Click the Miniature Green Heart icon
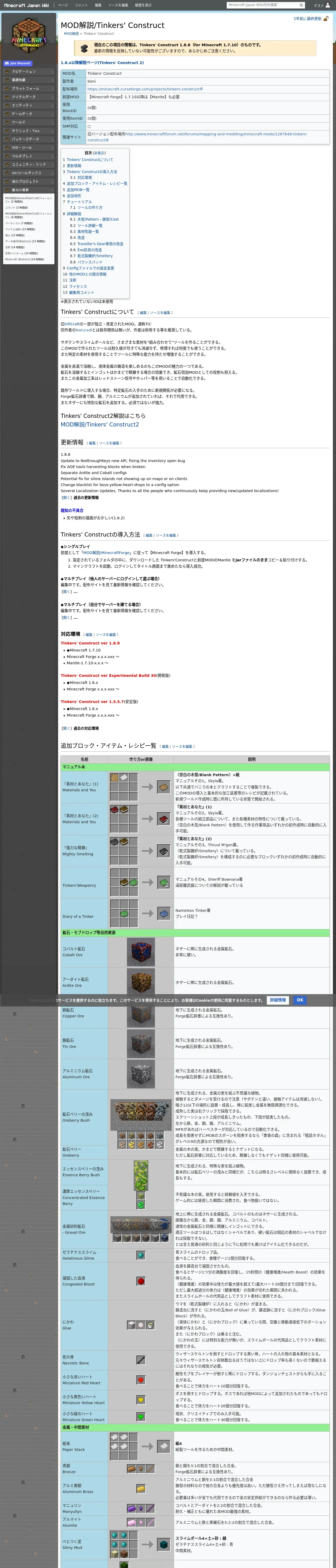Viewport: 336px width, 1568px height. click(x=141, y=1417)
